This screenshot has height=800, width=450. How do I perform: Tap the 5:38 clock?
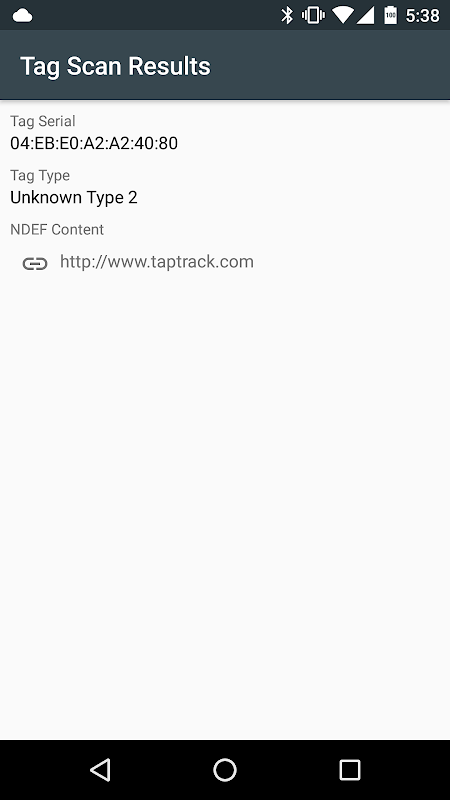click(x=422, y=16)
